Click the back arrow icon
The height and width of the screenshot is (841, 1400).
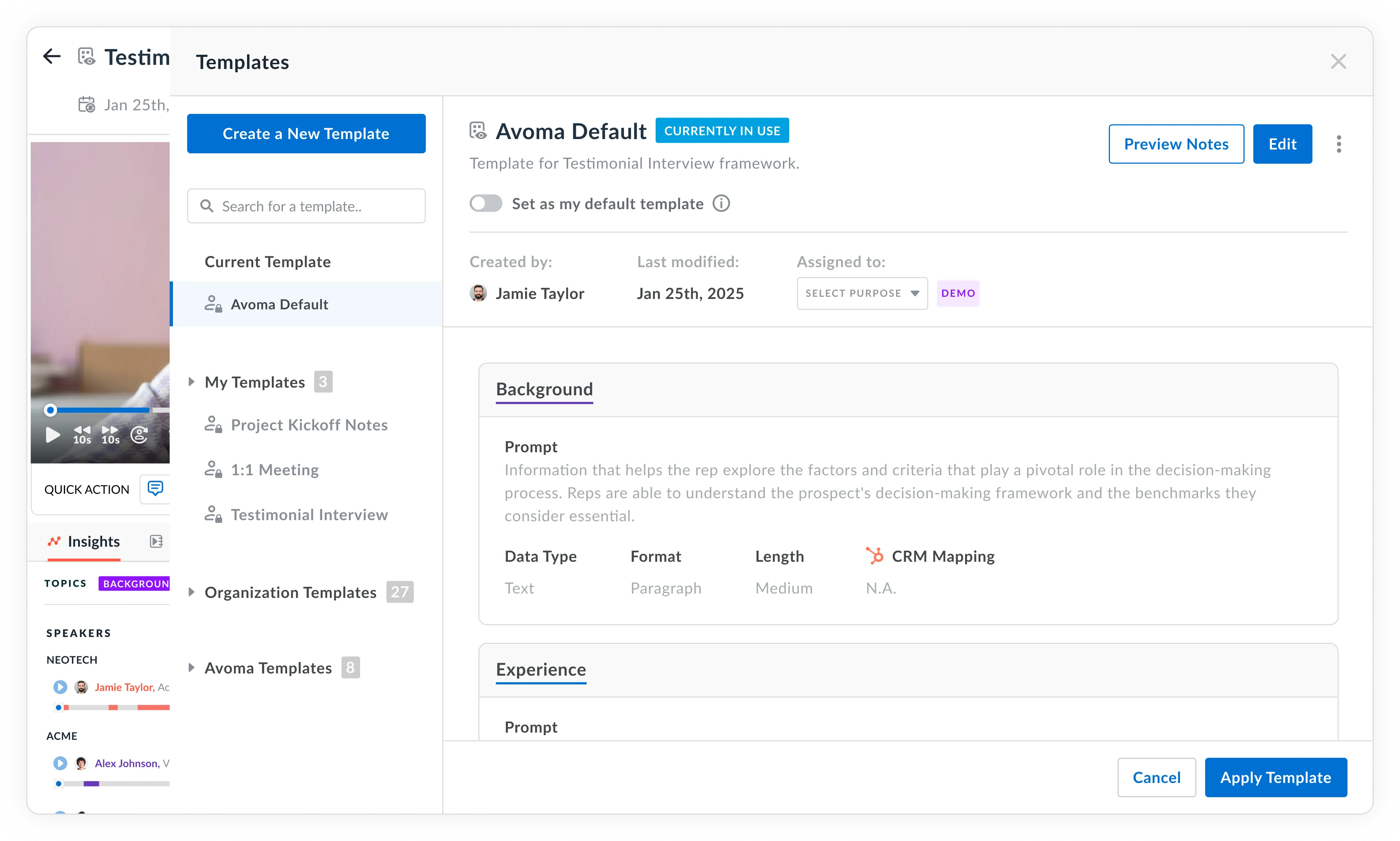click(51, 56)
